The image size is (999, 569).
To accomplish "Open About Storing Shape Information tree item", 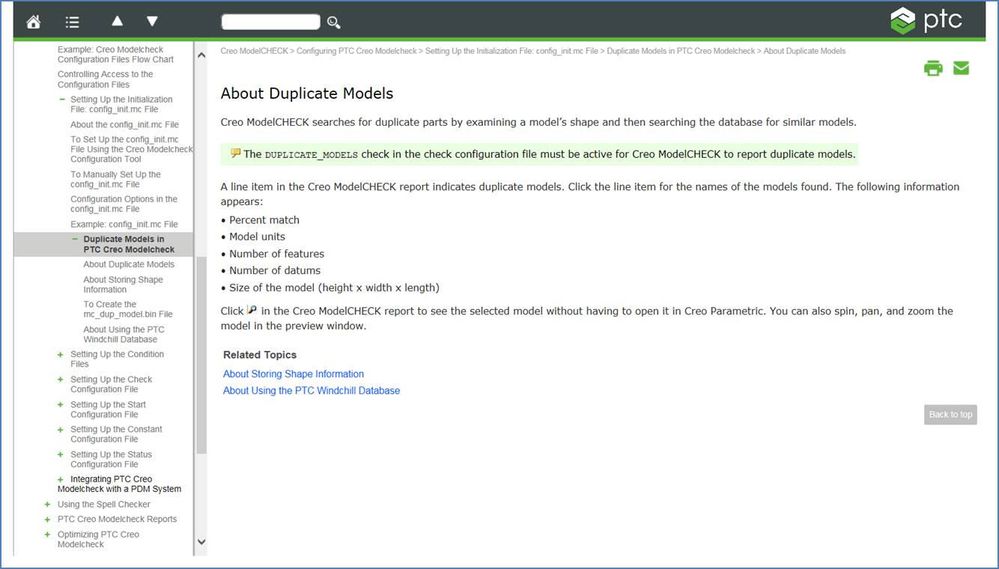I will [123, 285].
